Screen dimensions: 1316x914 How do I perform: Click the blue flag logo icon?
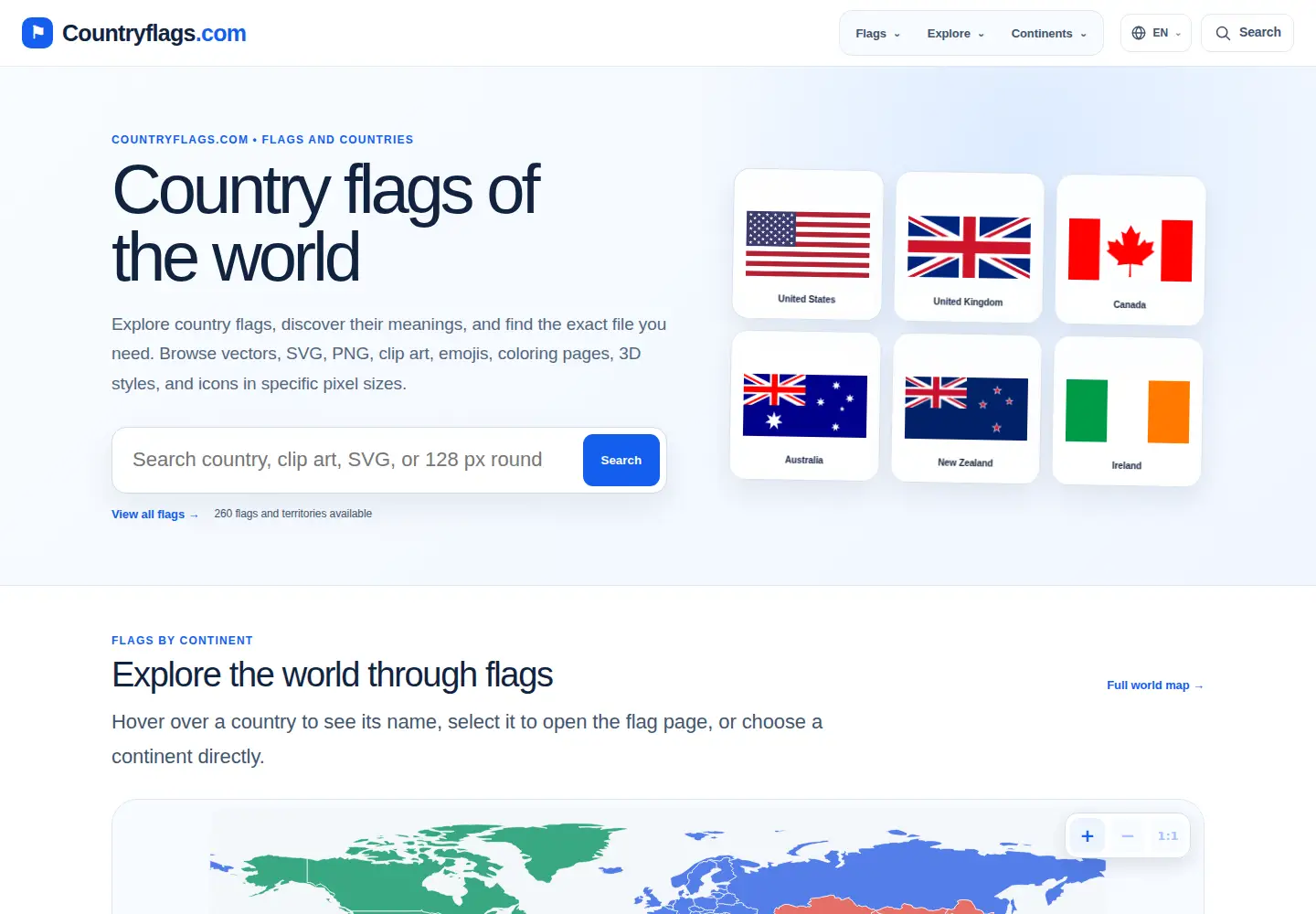(37, 33)
